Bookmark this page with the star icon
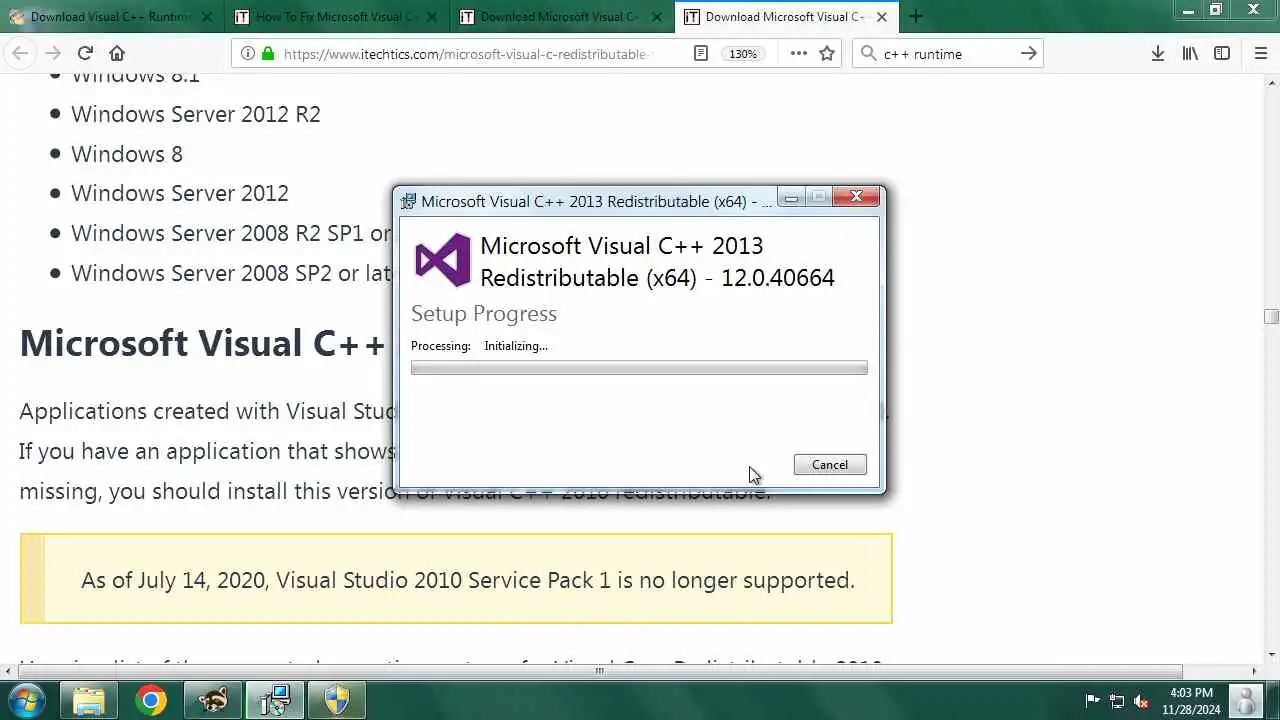1280x720 pixels. [827, 54]
